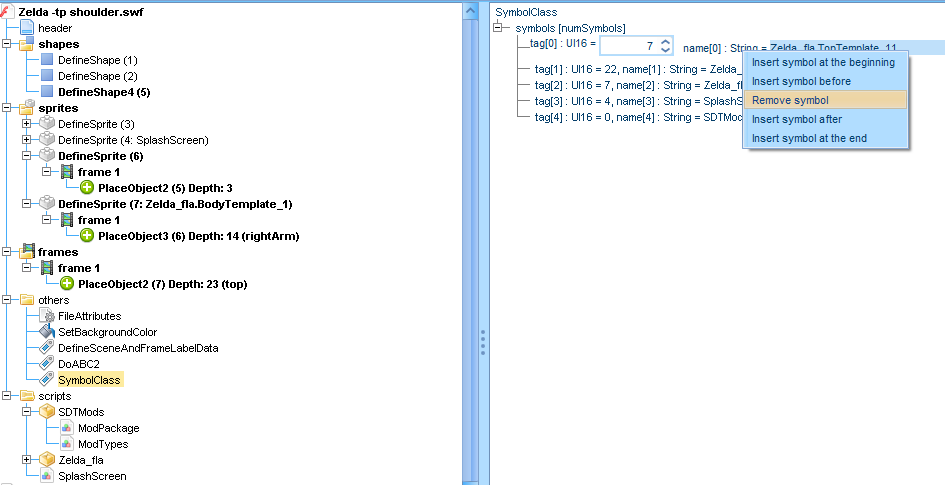Click the SymbolClass tag icon in the tree
The height and width of the screenshot is (485, 945).
(46, 380)
